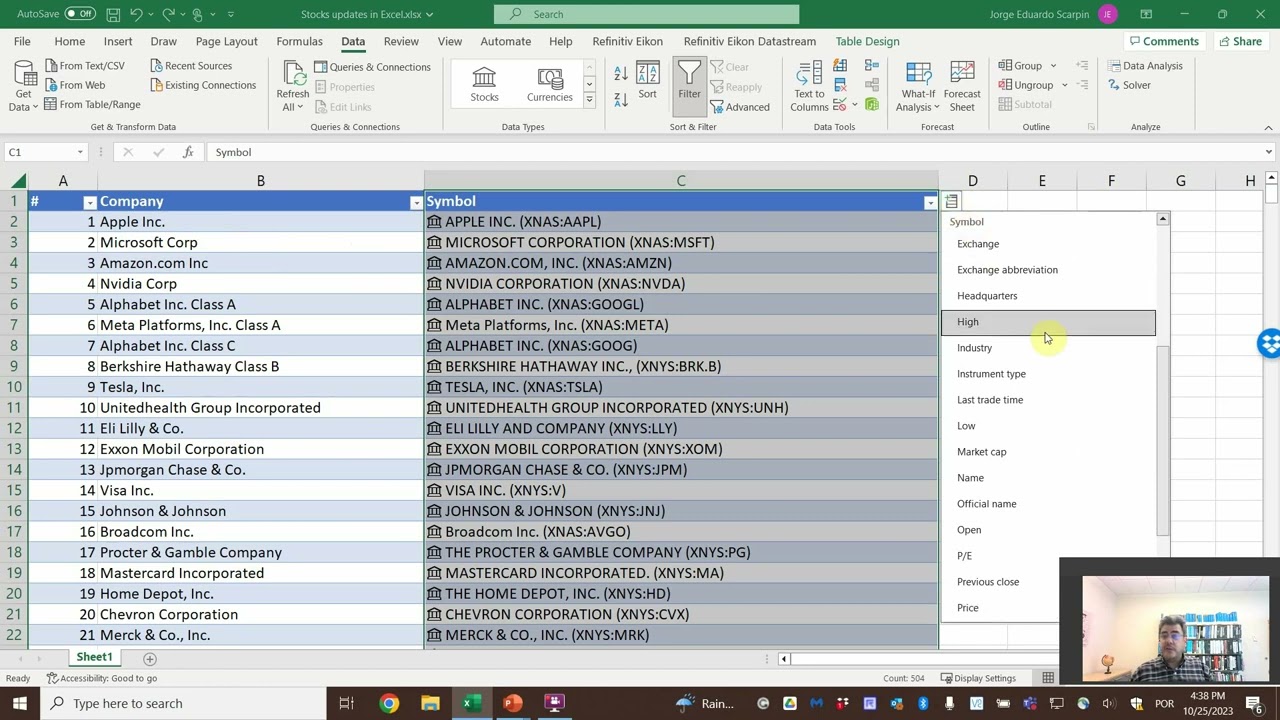Click the Insert Data add column button
Screen dimensions: 1280x720
point(951,202)
